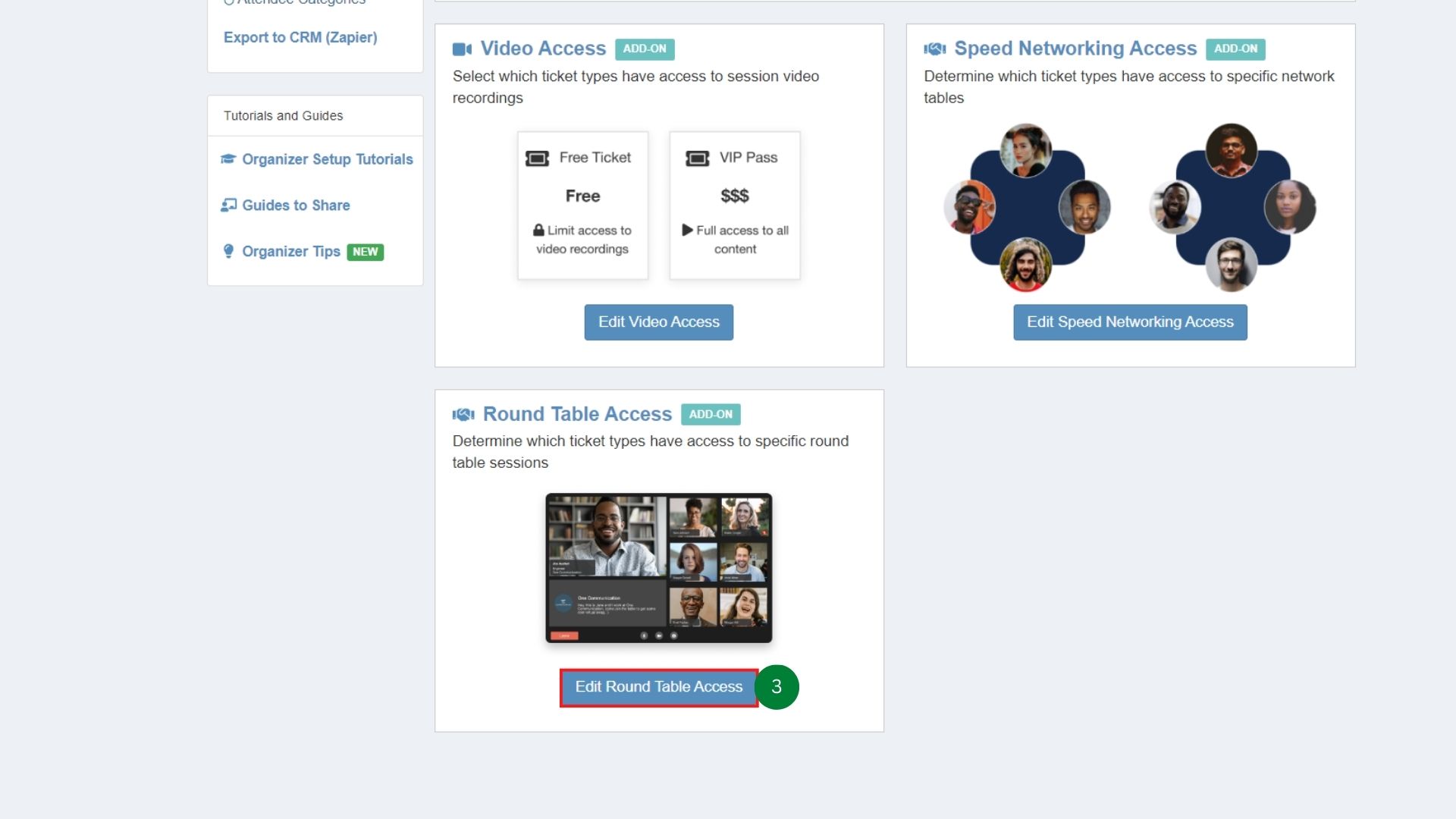Click the right networking table illustration
The image size is (1456, 819).
click(1232, 208)
